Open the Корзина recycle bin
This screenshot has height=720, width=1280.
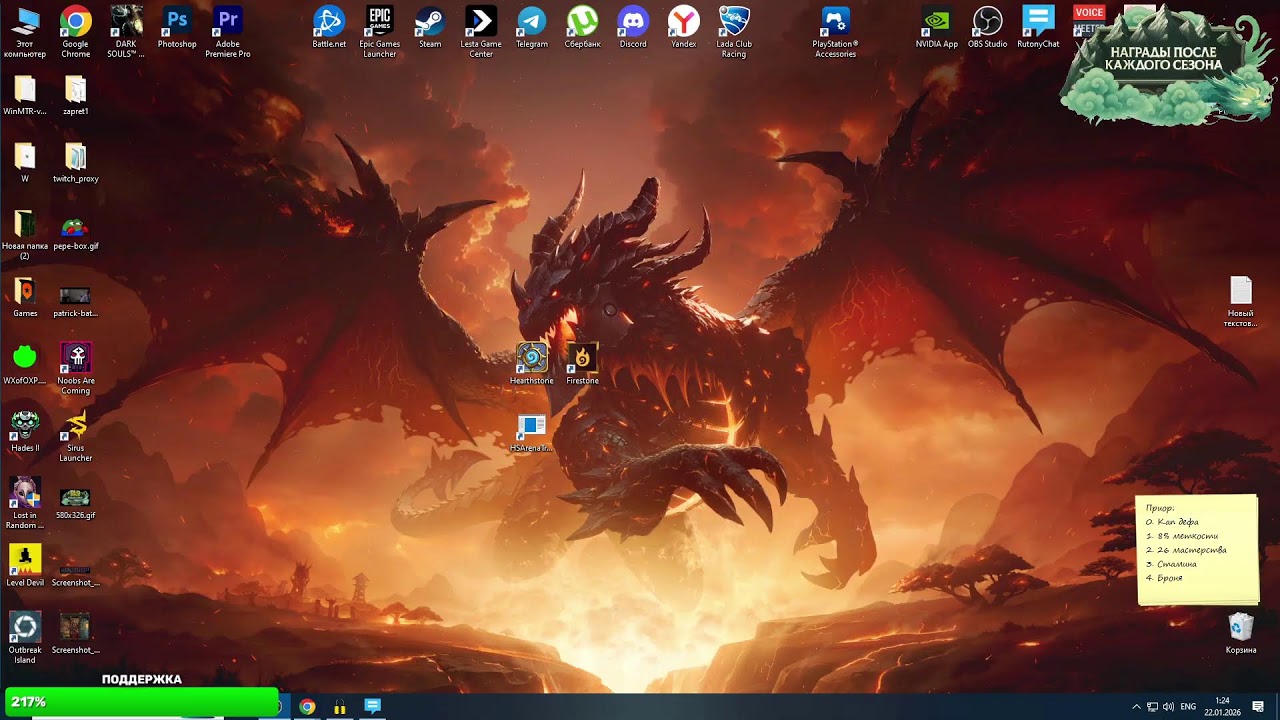point(1241,634)
